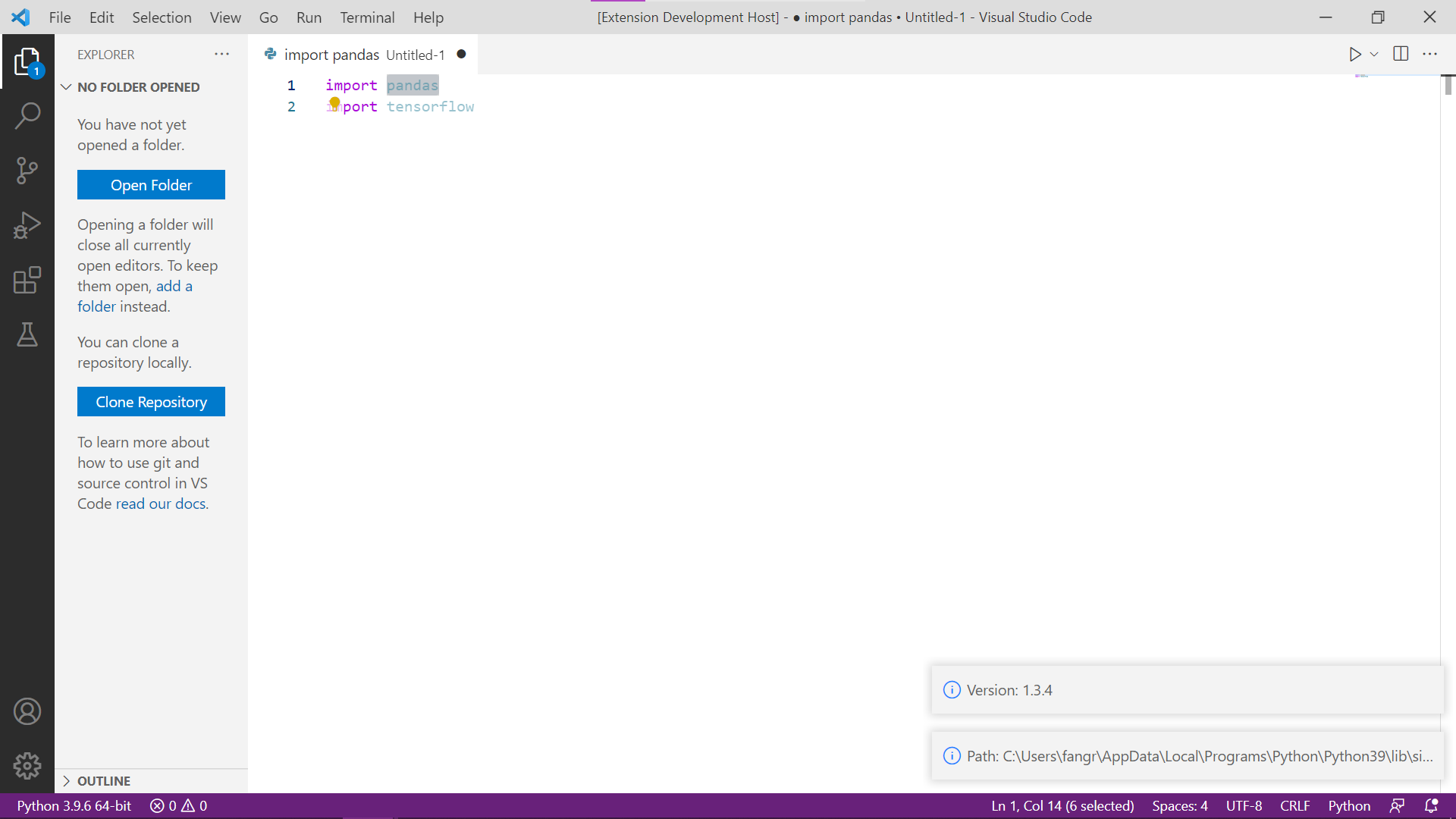Image resolution: width=1456 pixels, height=819 pixels.
Task: Open run options dropdown arrow
Action: pos(1374,54)
